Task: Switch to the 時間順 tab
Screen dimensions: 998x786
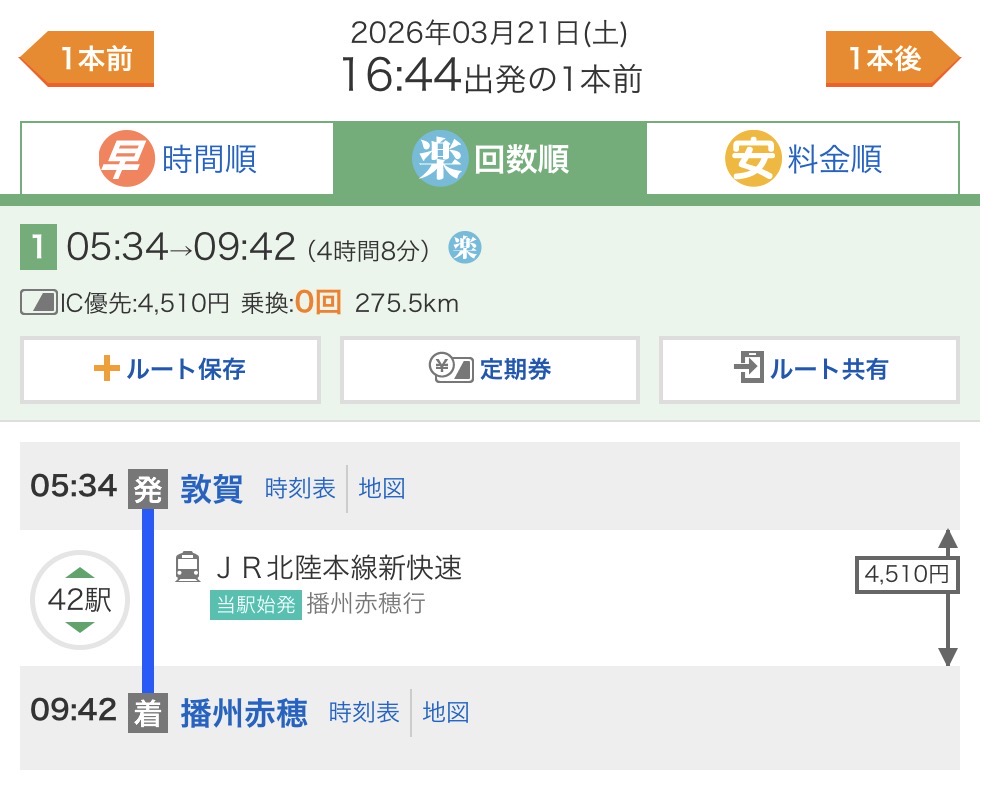Action: point(177,159)
